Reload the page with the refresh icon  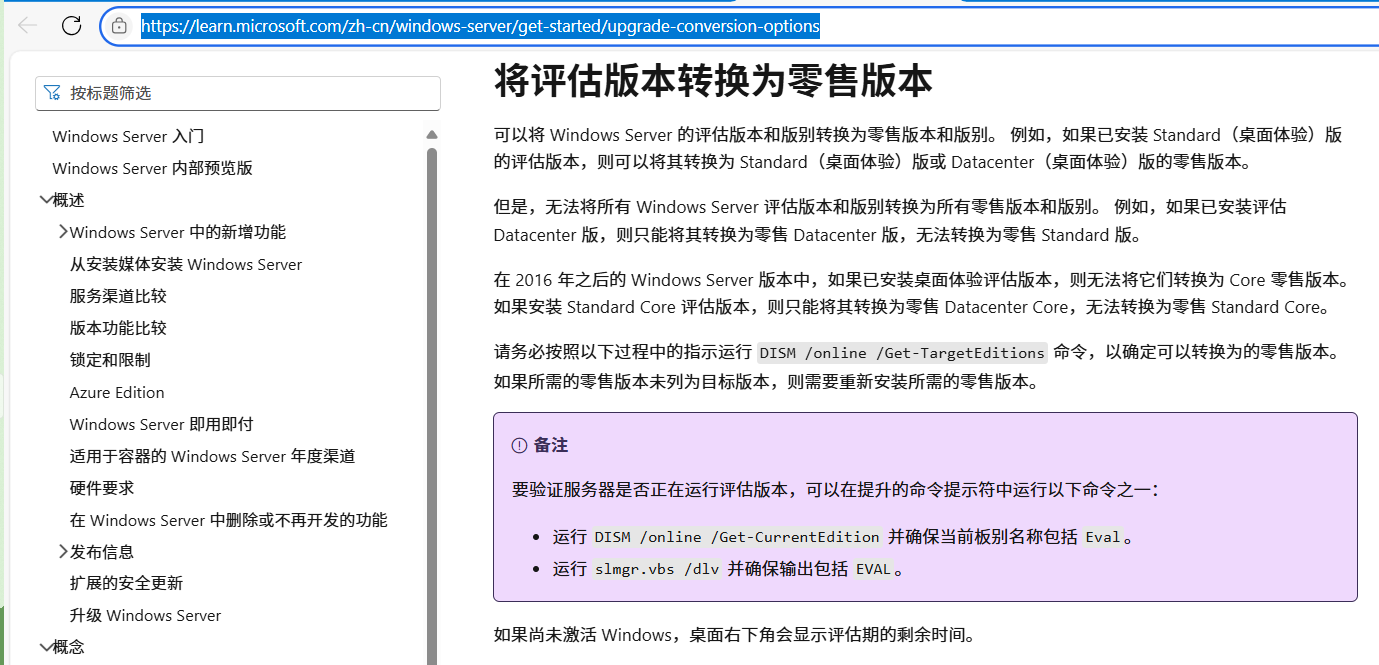pyautogui.click(x=71, y=26)
